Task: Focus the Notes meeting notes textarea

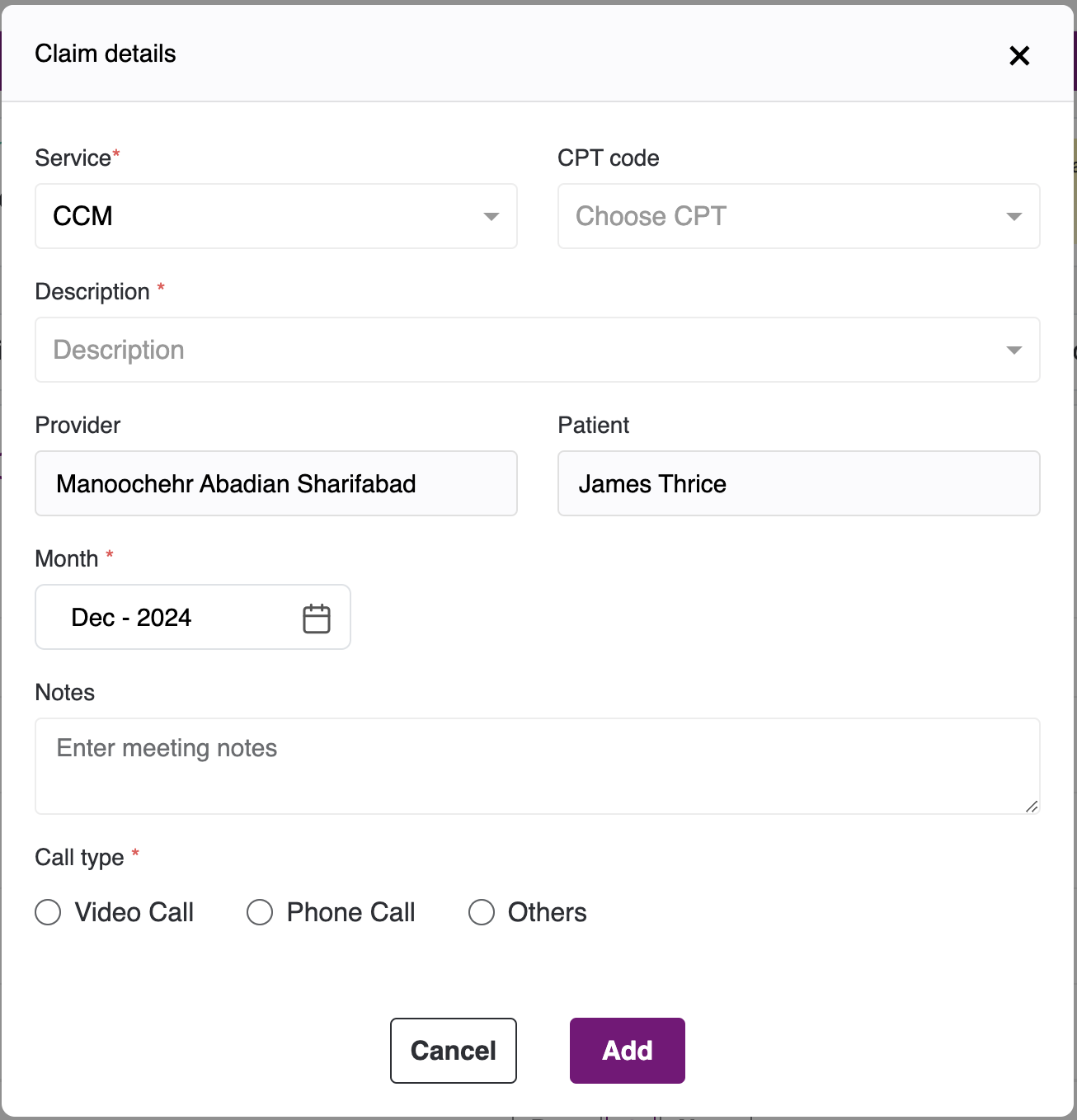Action: [x=536, y=765]
